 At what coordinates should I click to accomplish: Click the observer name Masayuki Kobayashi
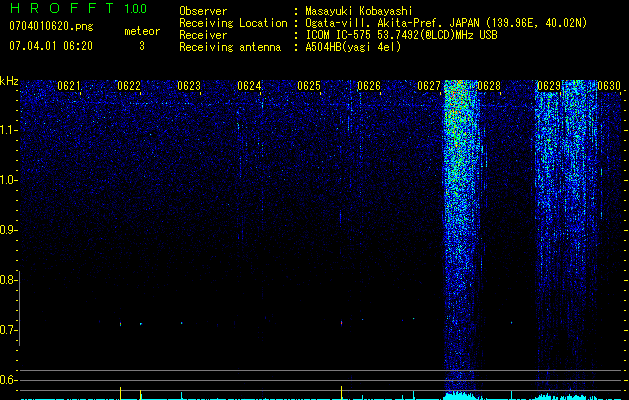(x=359, y=11)
